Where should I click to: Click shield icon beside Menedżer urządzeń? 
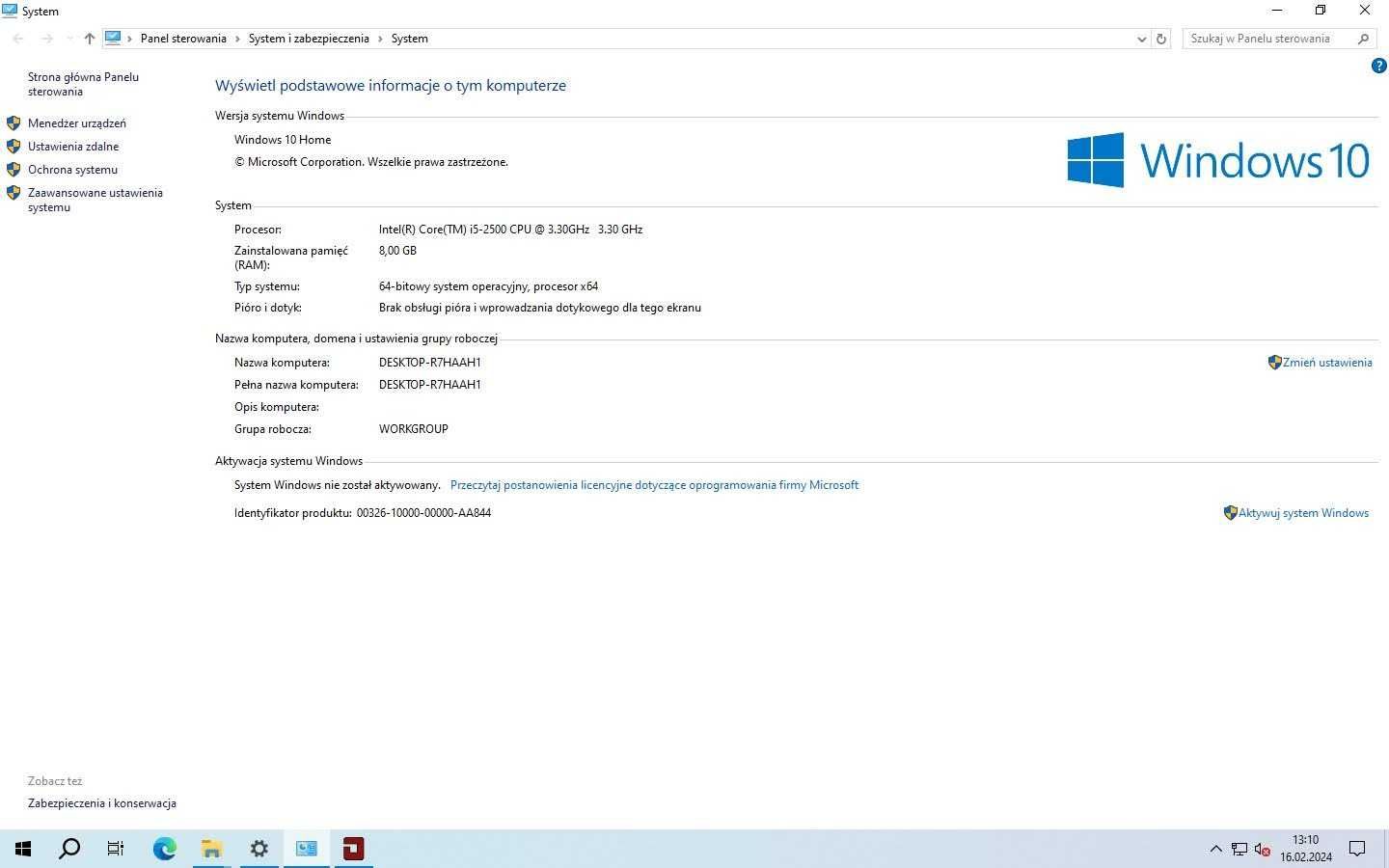click(x=14, y=123)
